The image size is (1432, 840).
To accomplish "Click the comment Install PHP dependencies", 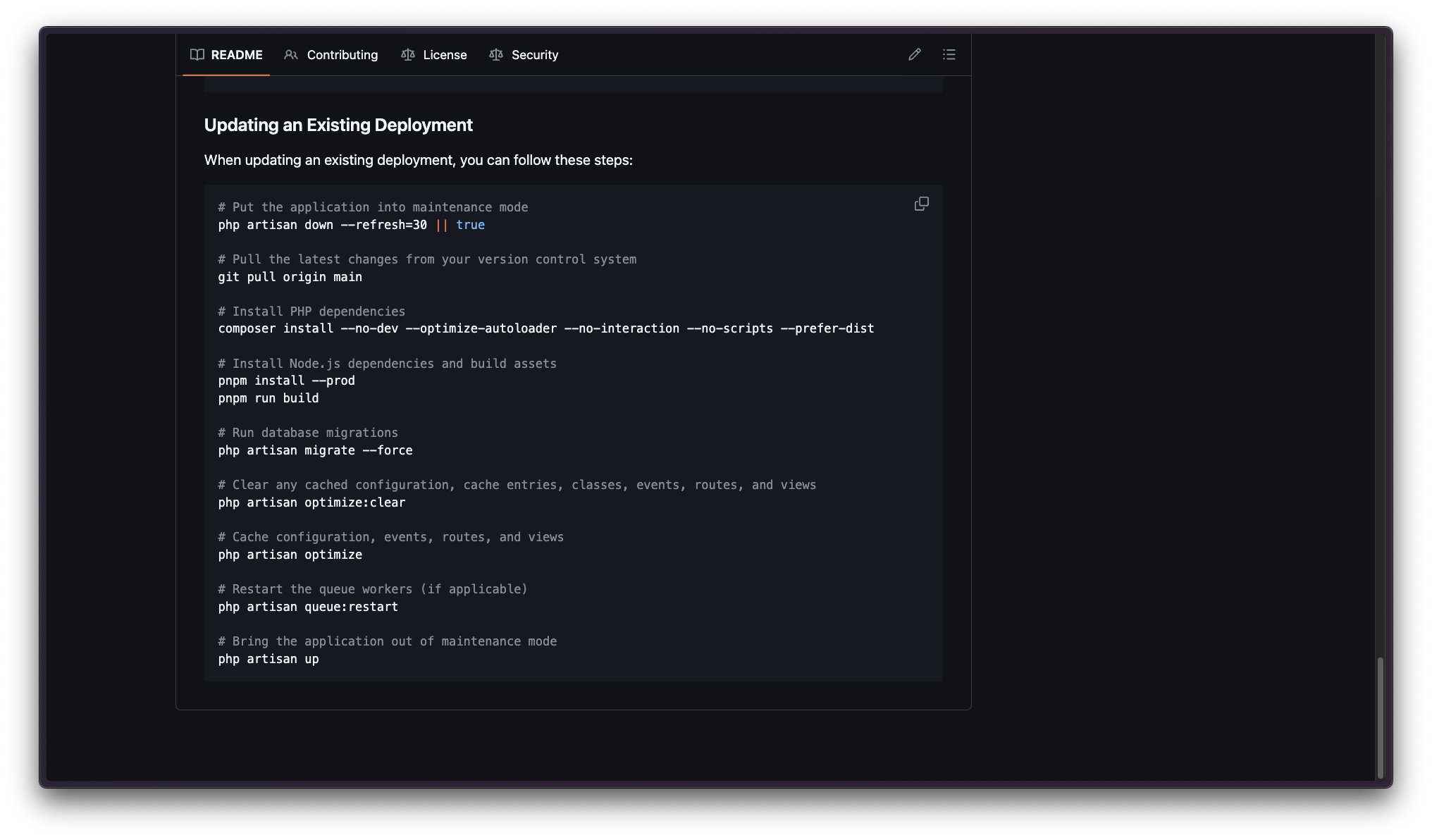I will [x=312, y=311].
